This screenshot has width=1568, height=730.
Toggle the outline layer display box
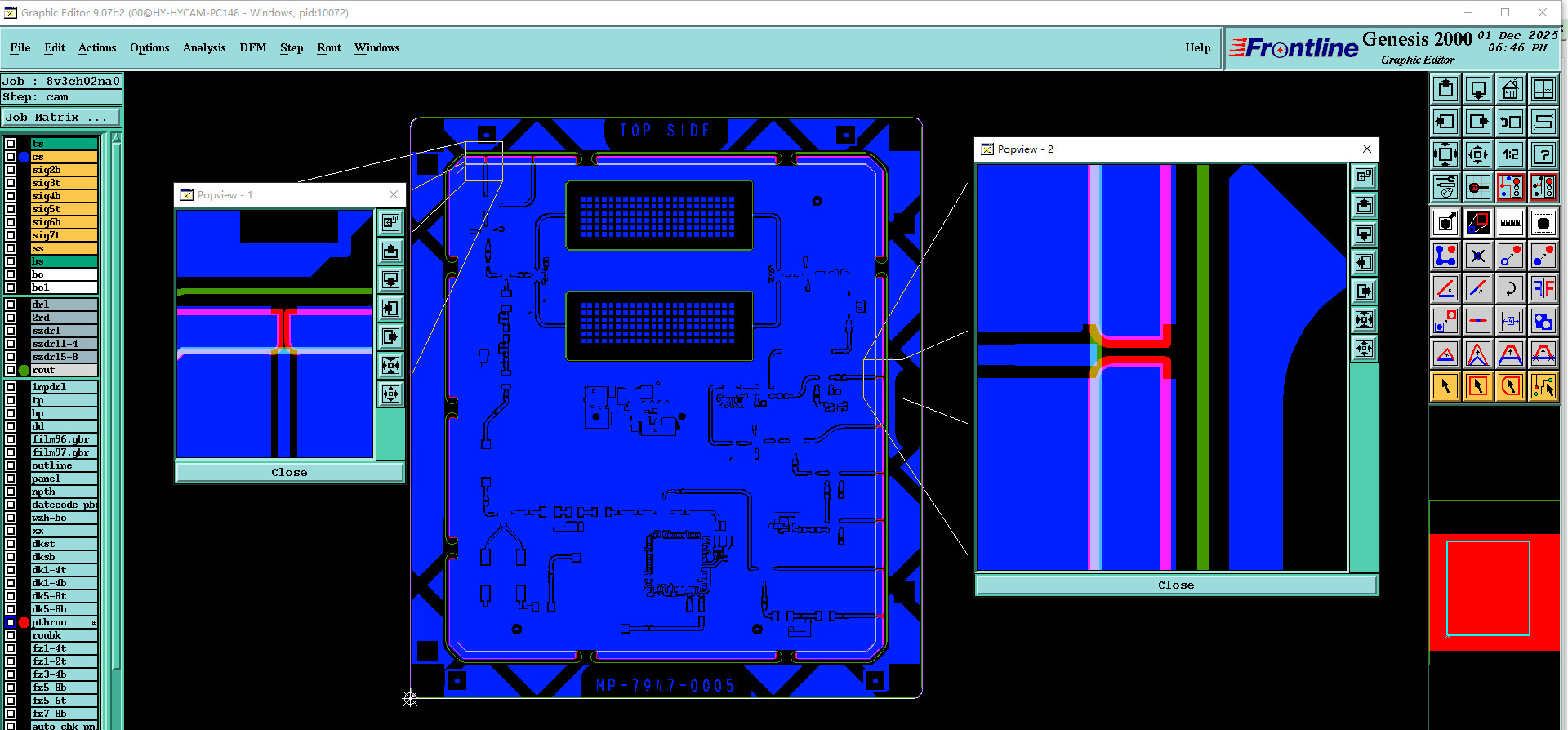[11, 465]
